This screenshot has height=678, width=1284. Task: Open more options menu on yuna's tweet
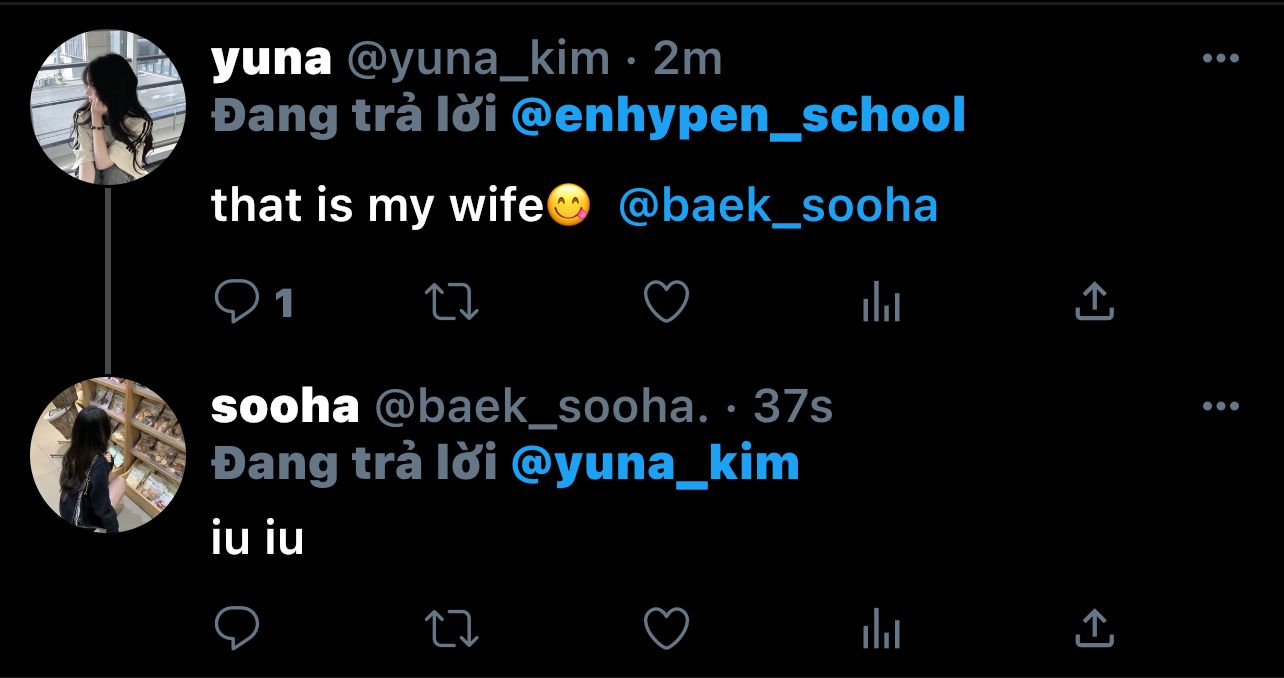[x=1220, y=59]
